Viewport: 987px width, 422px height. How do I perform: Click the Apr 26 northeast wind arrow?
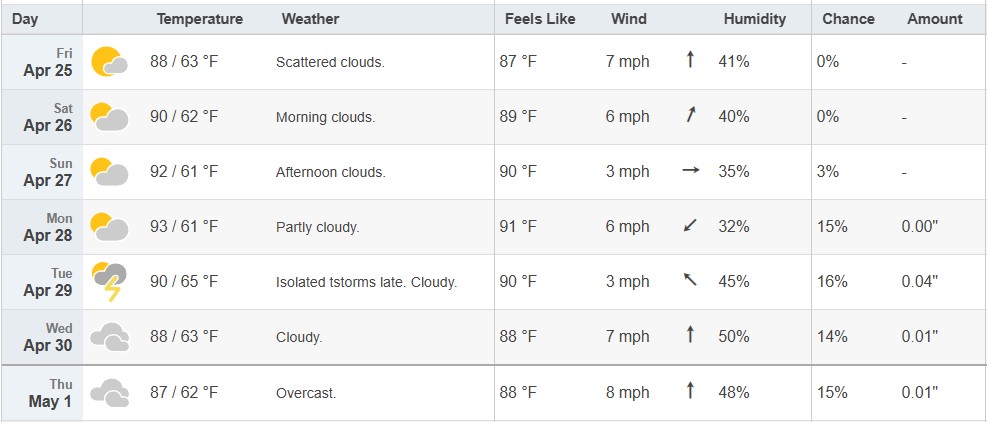point(691,115)
